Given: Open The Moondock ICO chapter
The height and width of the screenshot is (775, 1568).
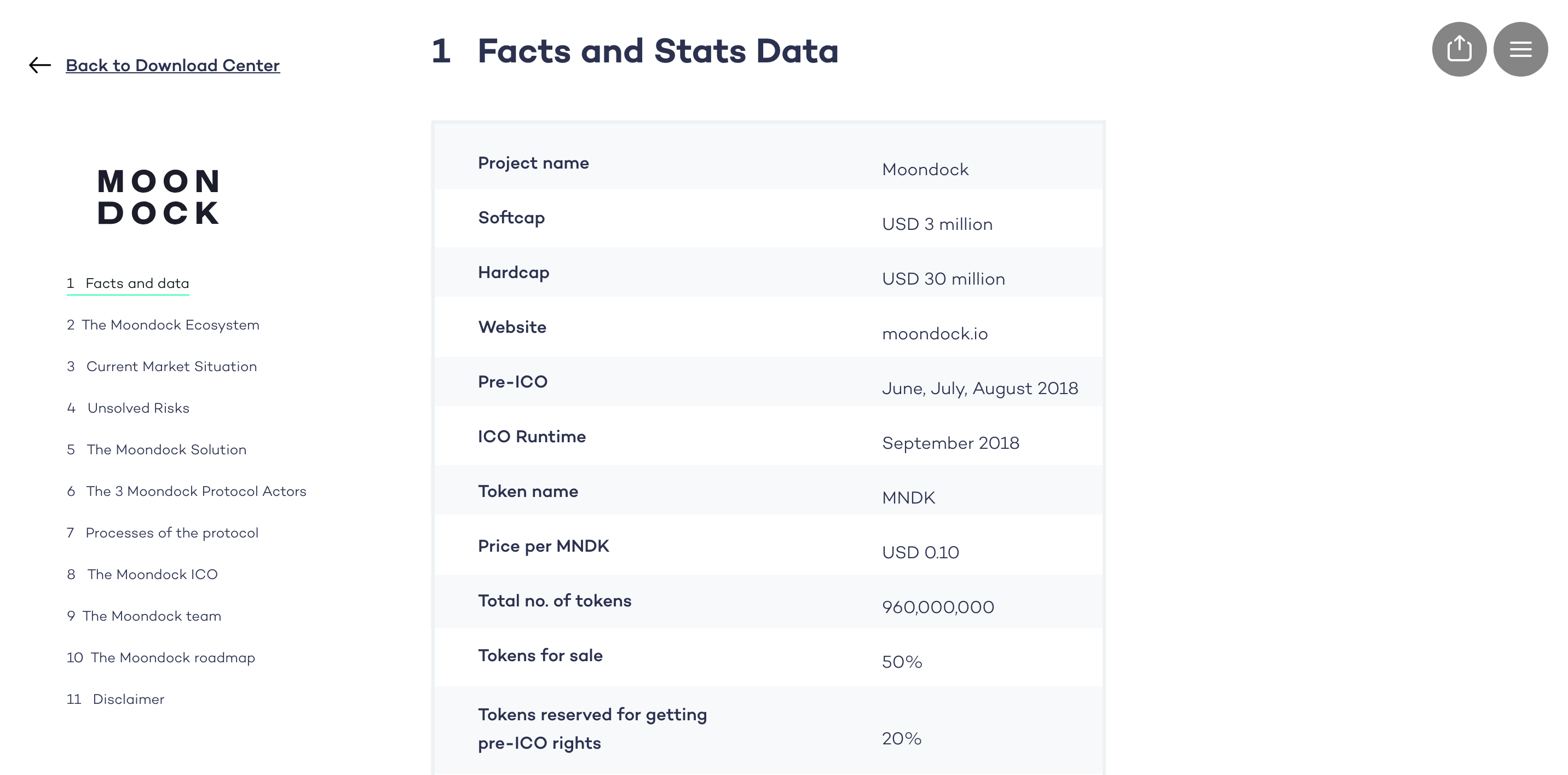Looking at the screenshot, I should click(x=142, y=574).
